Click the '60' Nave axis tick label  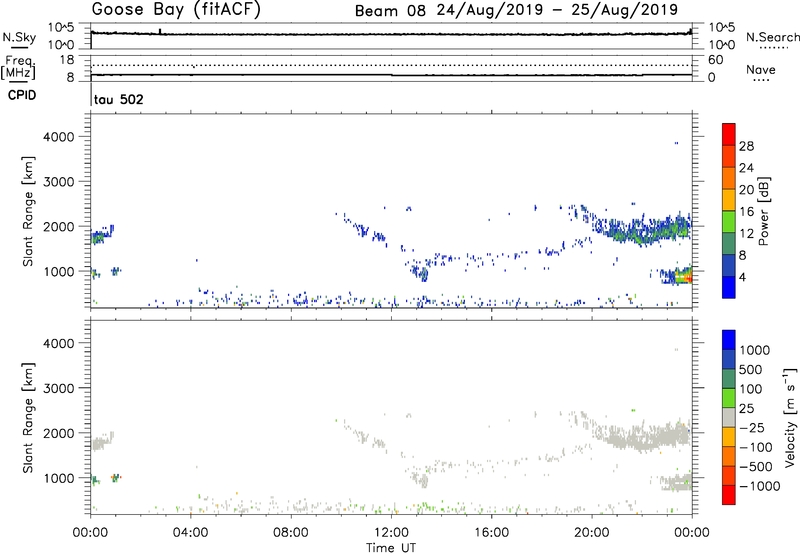[716, 60]
